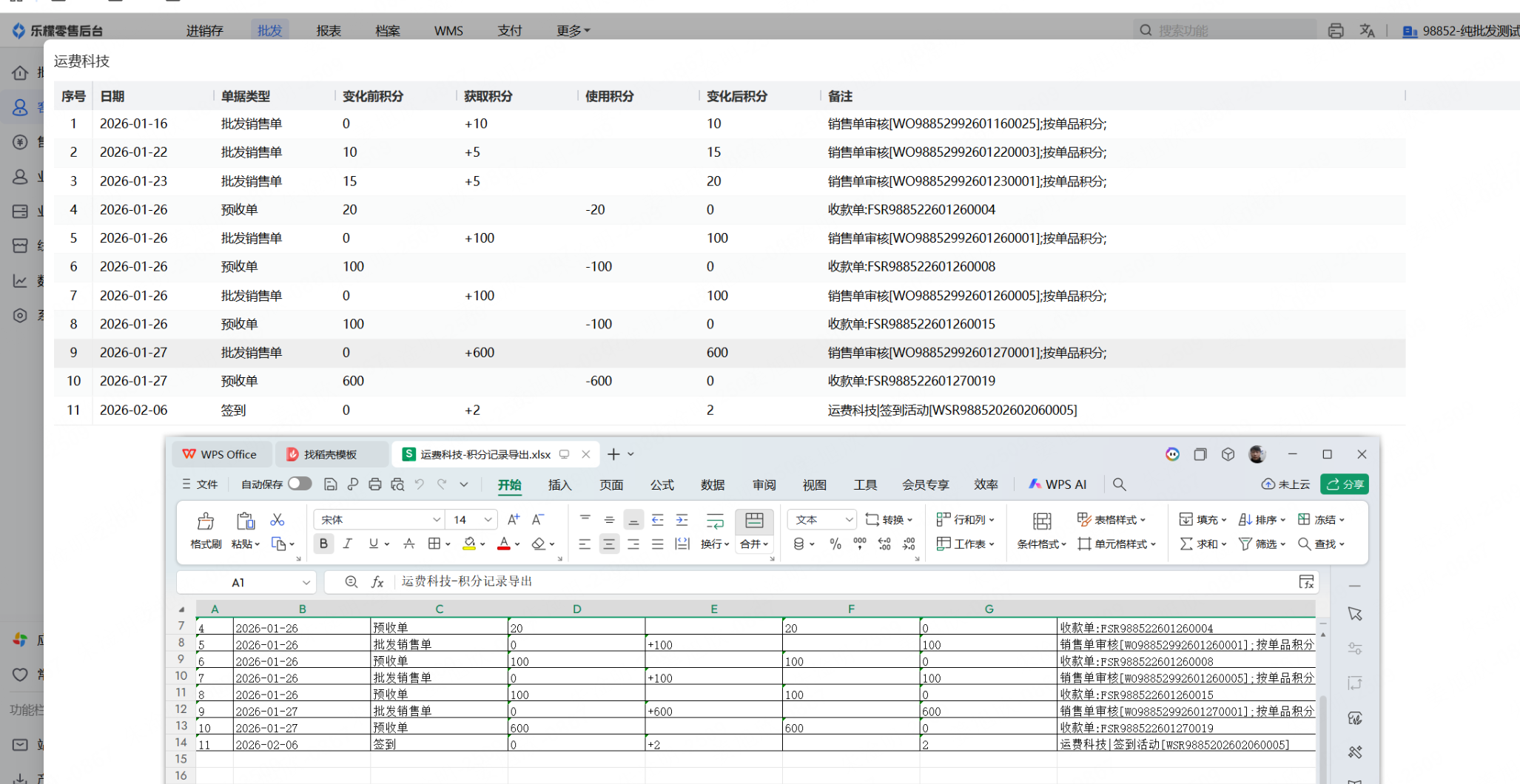Click the WPS AI button
The height and width of the screenshot is (784, 1520).
[1057, 484]
